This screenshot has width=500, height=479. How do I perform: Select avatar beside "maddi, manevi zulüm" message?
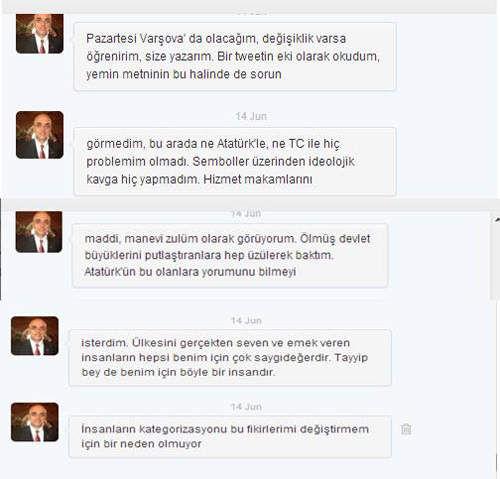point(39,232)
